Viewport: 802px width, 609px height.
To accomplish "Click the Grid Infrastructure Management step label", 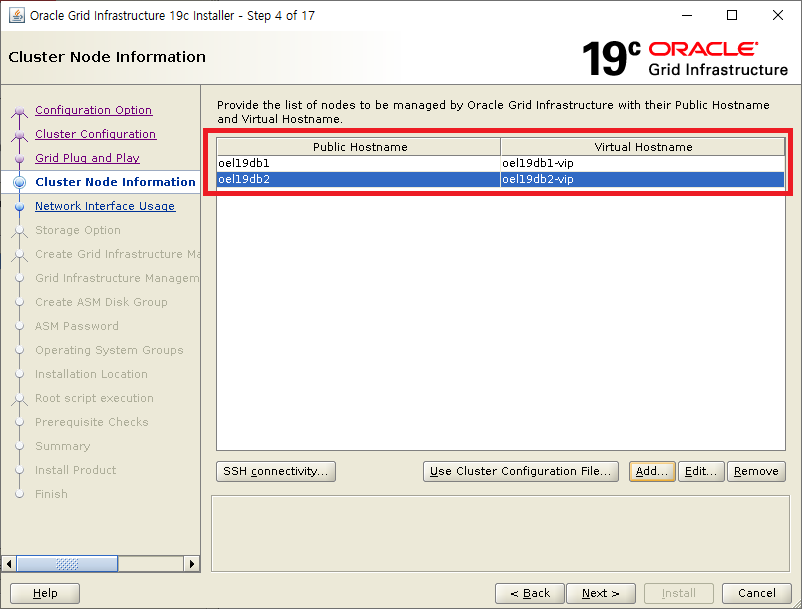I will tap(117, 278).
